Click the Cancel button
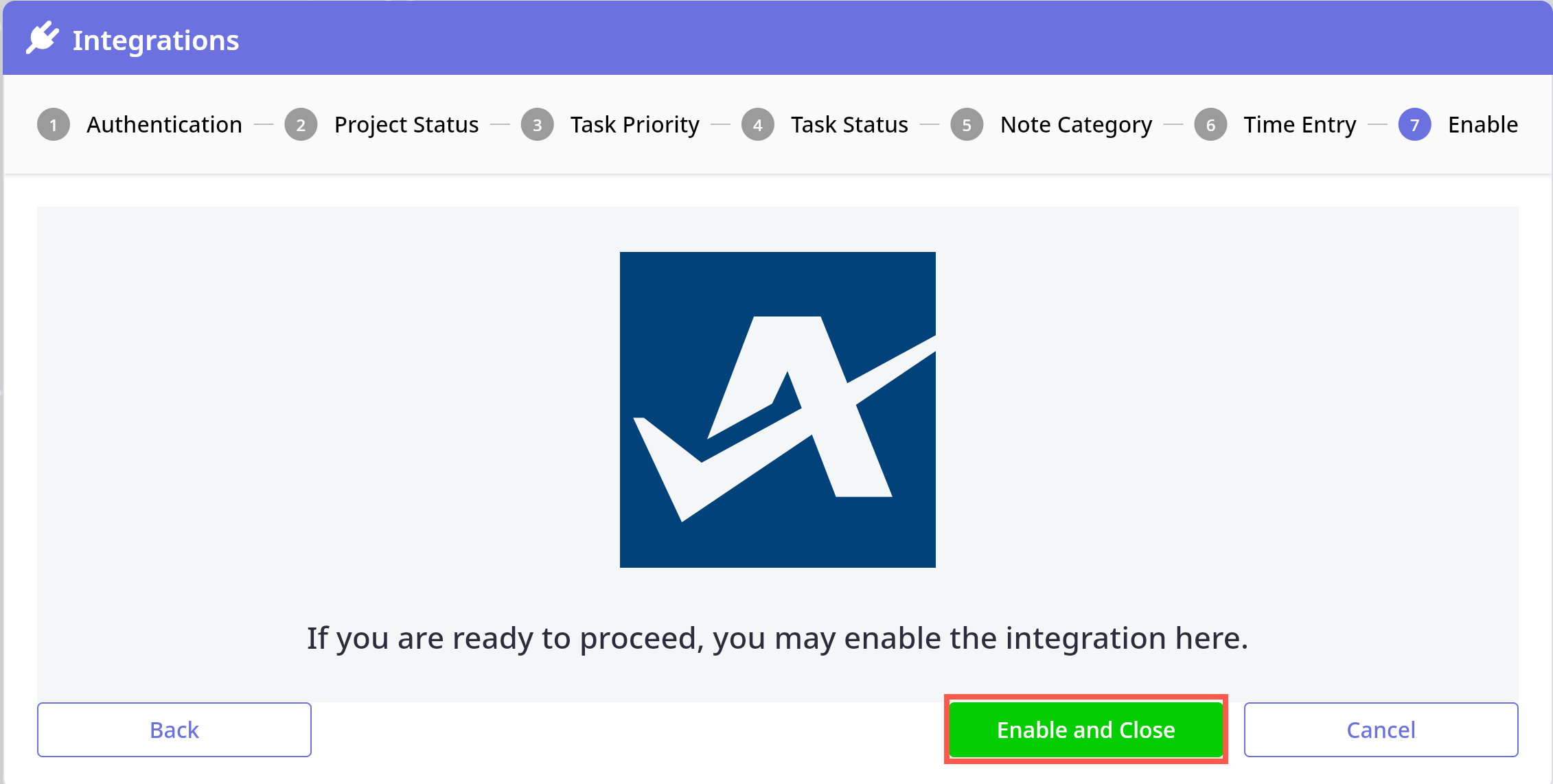Viewport: 1553px width, 784px height. (x=1381, y=730)
